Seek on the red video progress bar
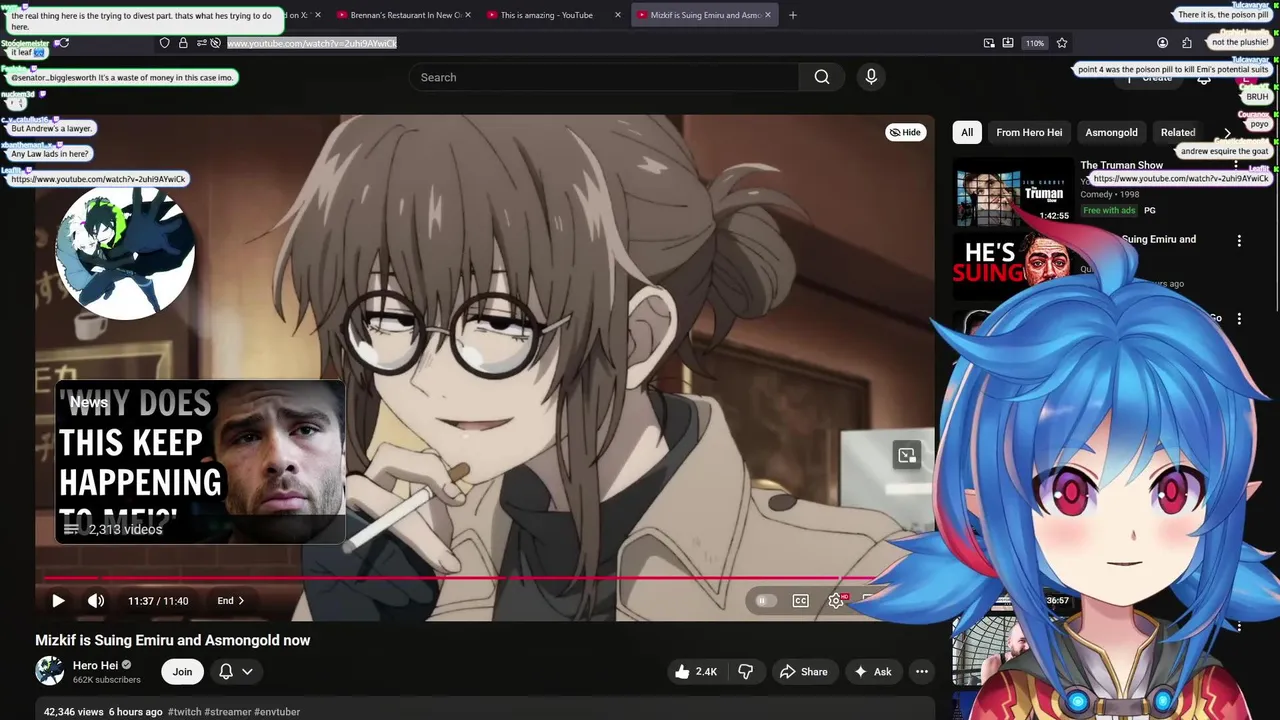1280x720 pixels. 460,578
